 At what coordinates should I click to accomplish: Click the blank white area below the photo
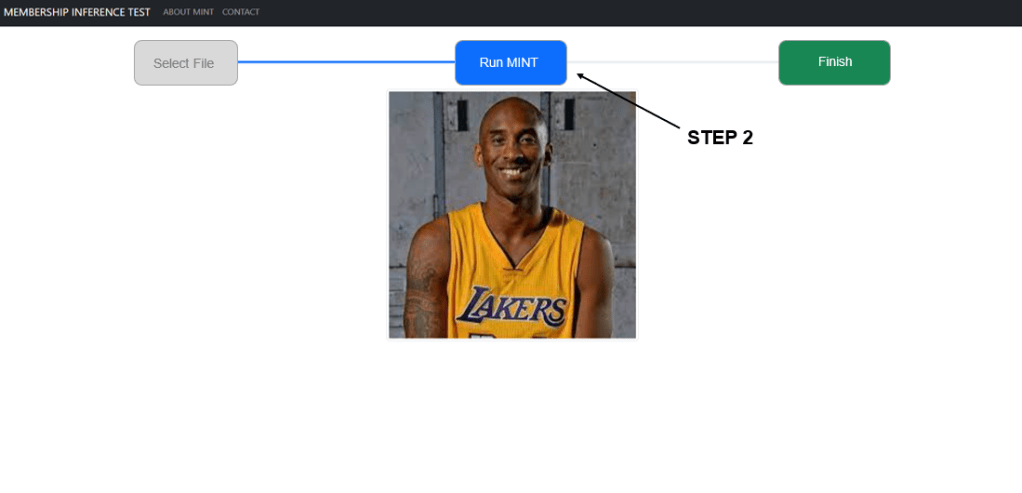[512, 420]
